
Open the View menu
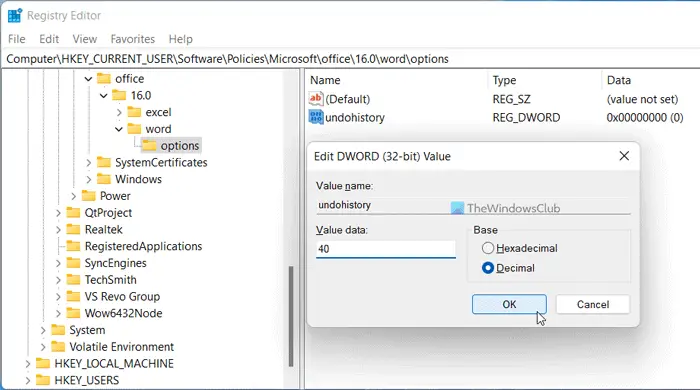(85, 39)
